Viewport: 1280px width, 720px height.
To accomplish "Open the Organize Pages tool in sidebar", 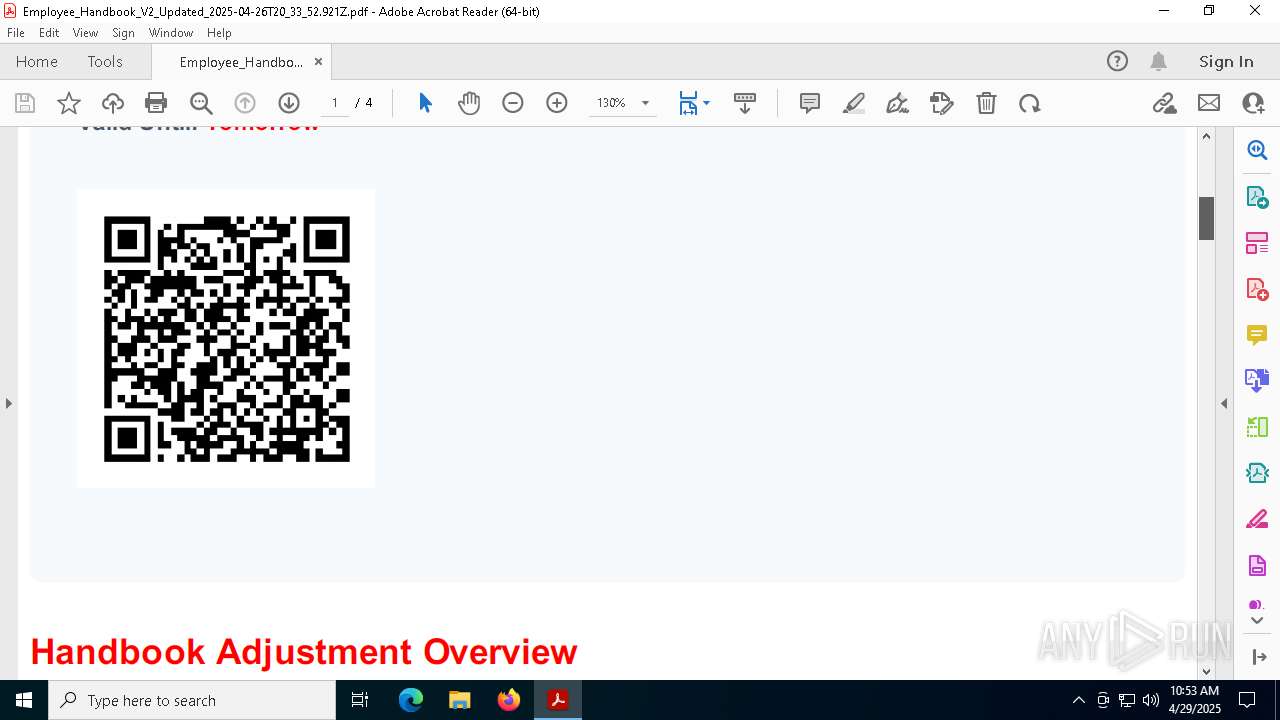I will point(1257,243).
